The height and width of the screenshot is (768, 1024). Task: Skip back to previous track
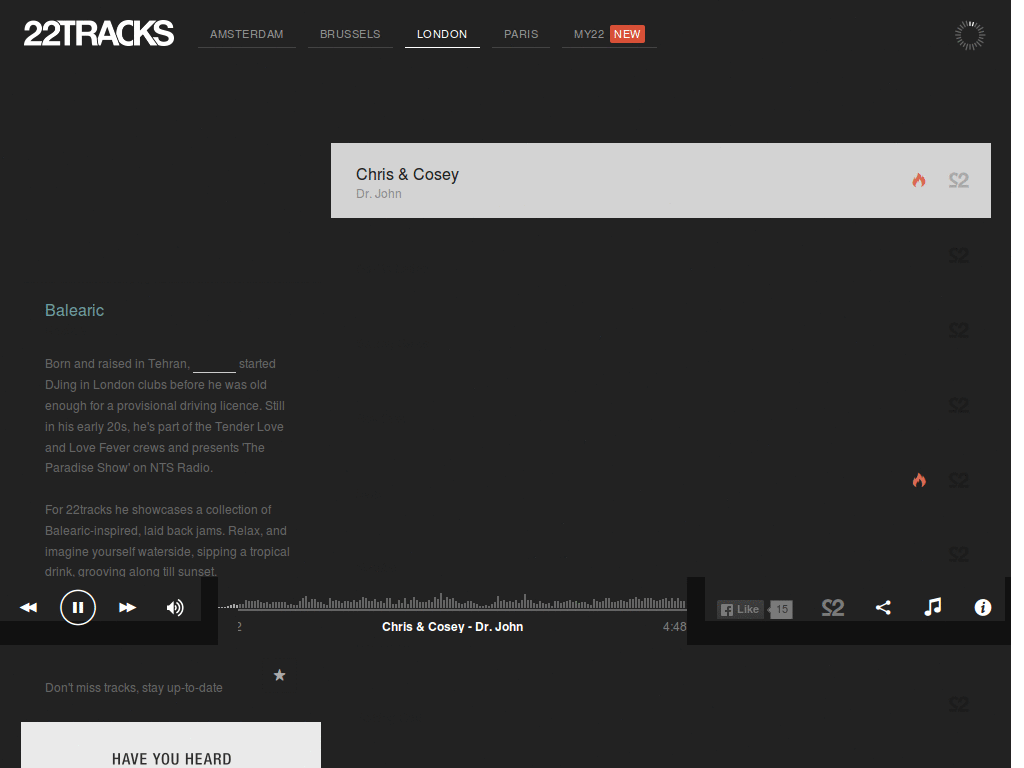[x=28, y=607]
